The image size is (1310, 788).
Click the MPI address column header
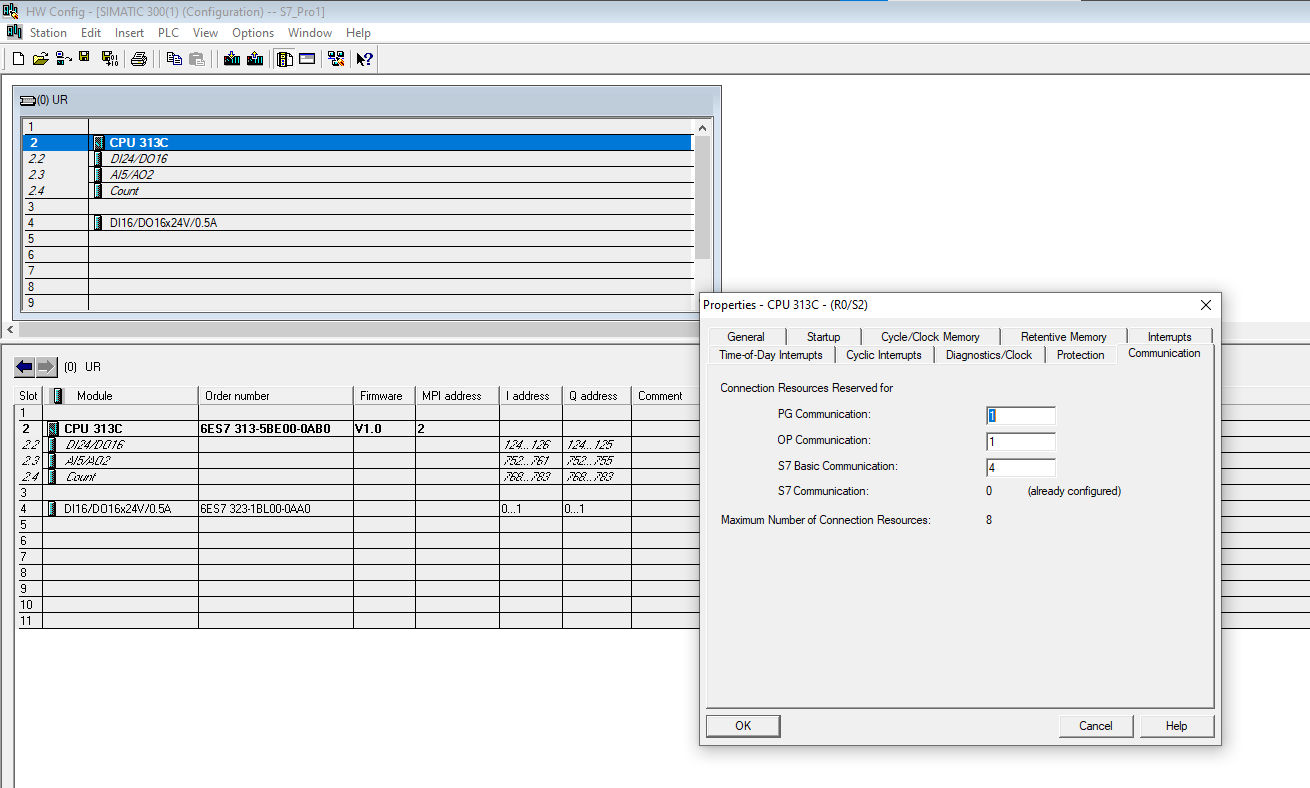point(457,396)
